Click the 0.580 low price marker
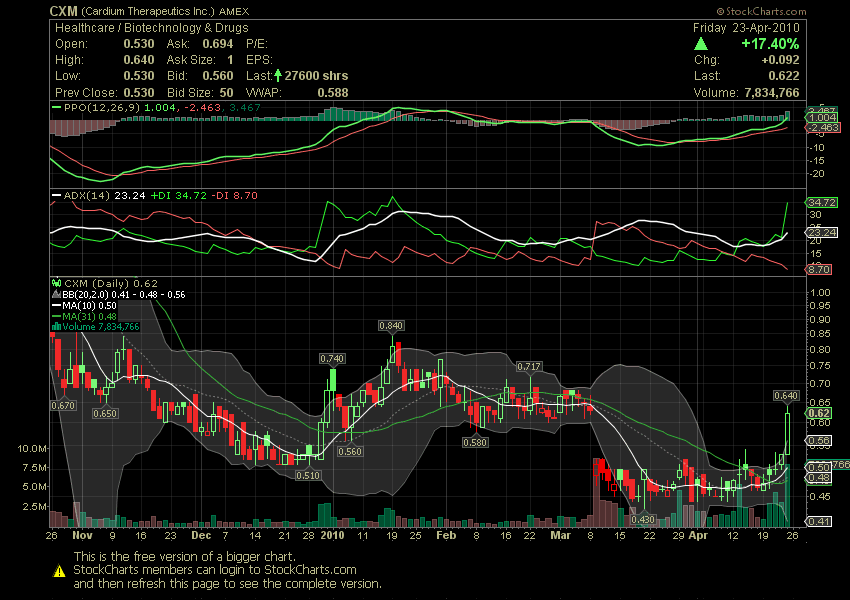The image size is (850, 600). (475, 443)
